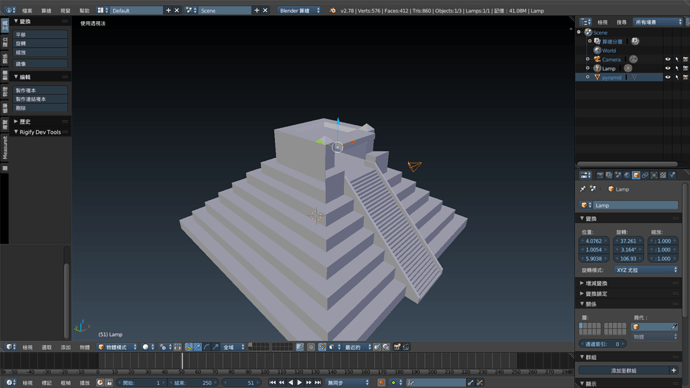Image resolution: width=690 pixels, height=388 pixels.
Task: Open the Render properties tab (camera icon)
Action: [x=600, y=175]
